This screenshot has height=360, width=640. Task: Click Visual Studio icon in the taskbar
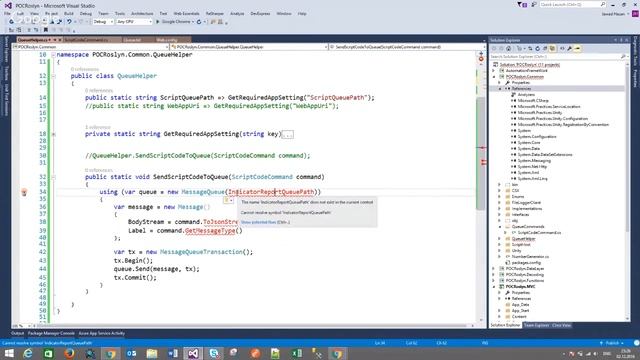coord(193,353)
